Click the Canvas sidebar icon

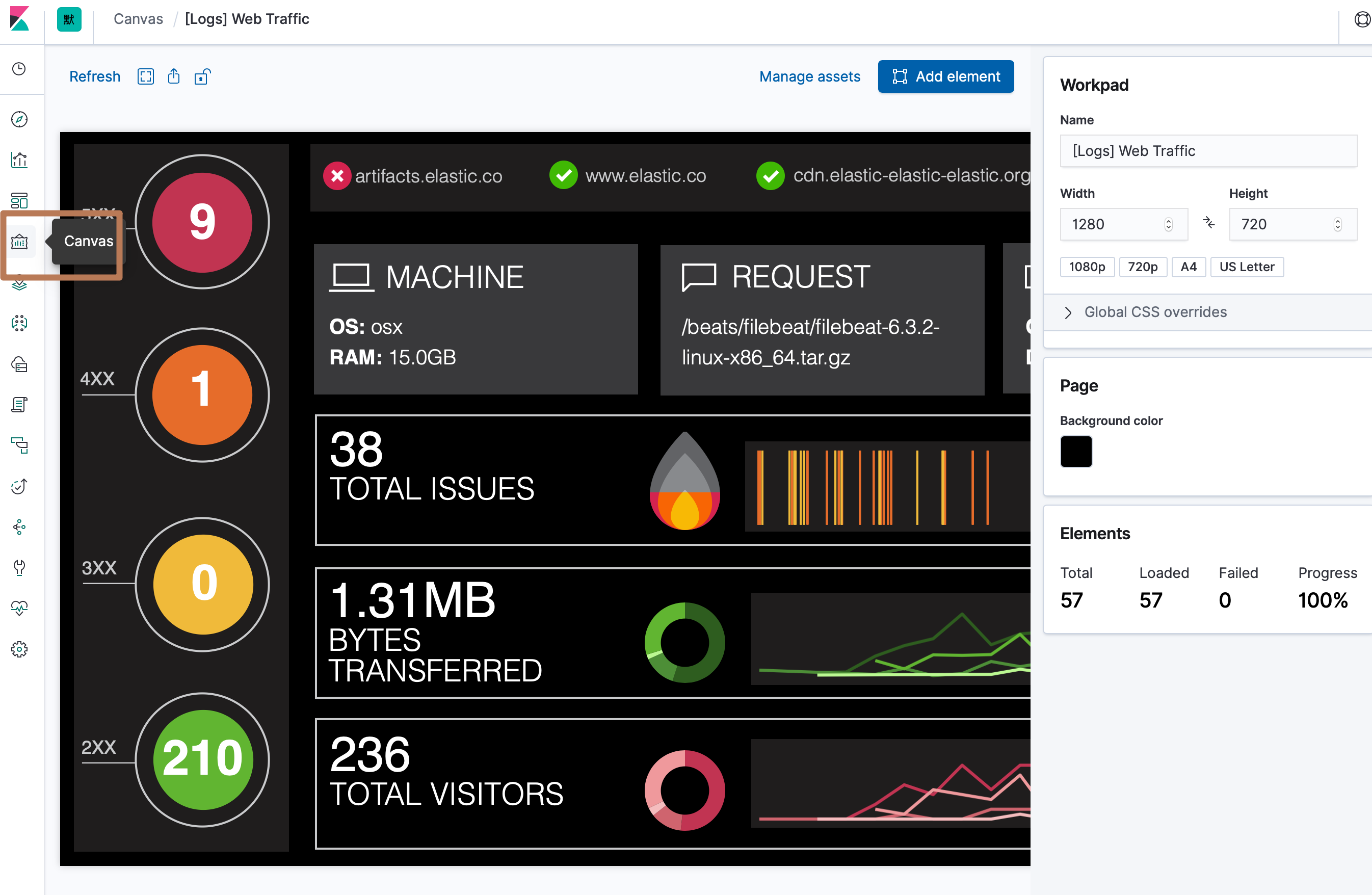click(19, 242)
